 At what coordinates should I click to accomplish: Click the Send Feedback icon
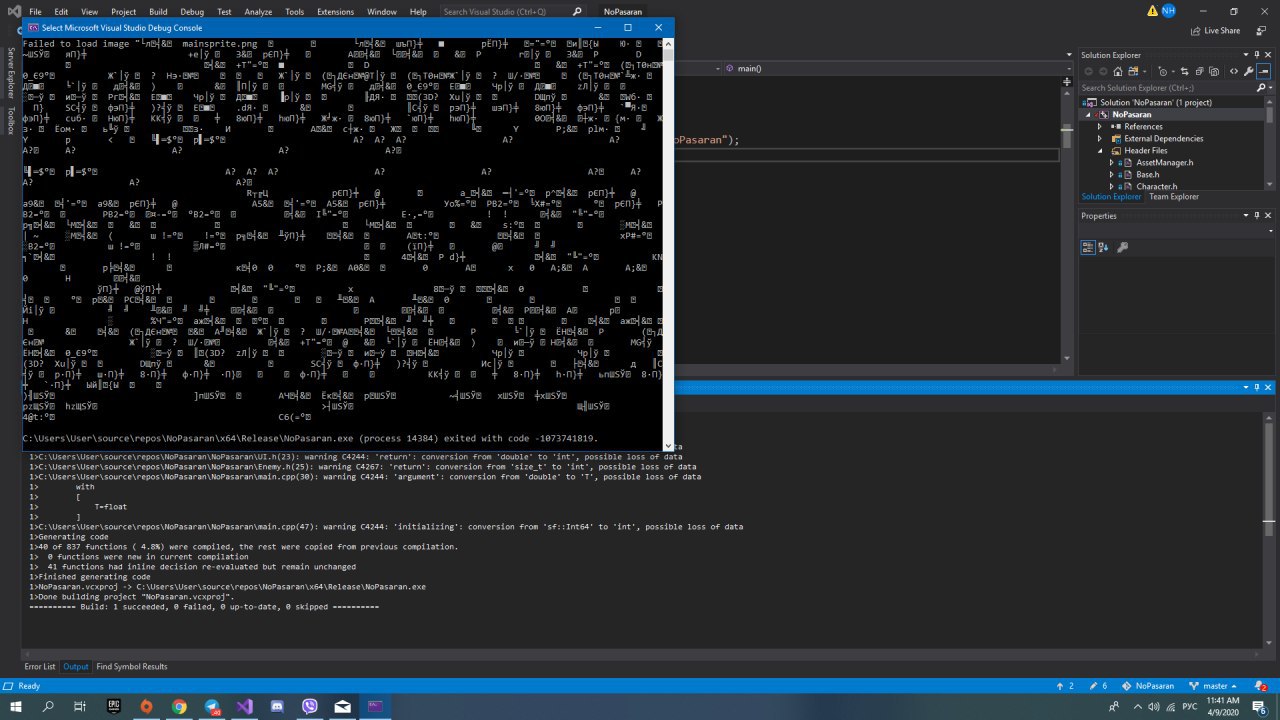[1262, 31]
